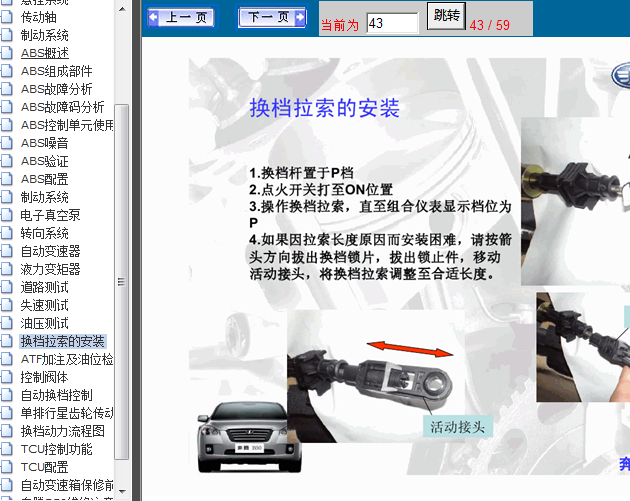Open ATF加注及油位检 entry

point(67,359)
